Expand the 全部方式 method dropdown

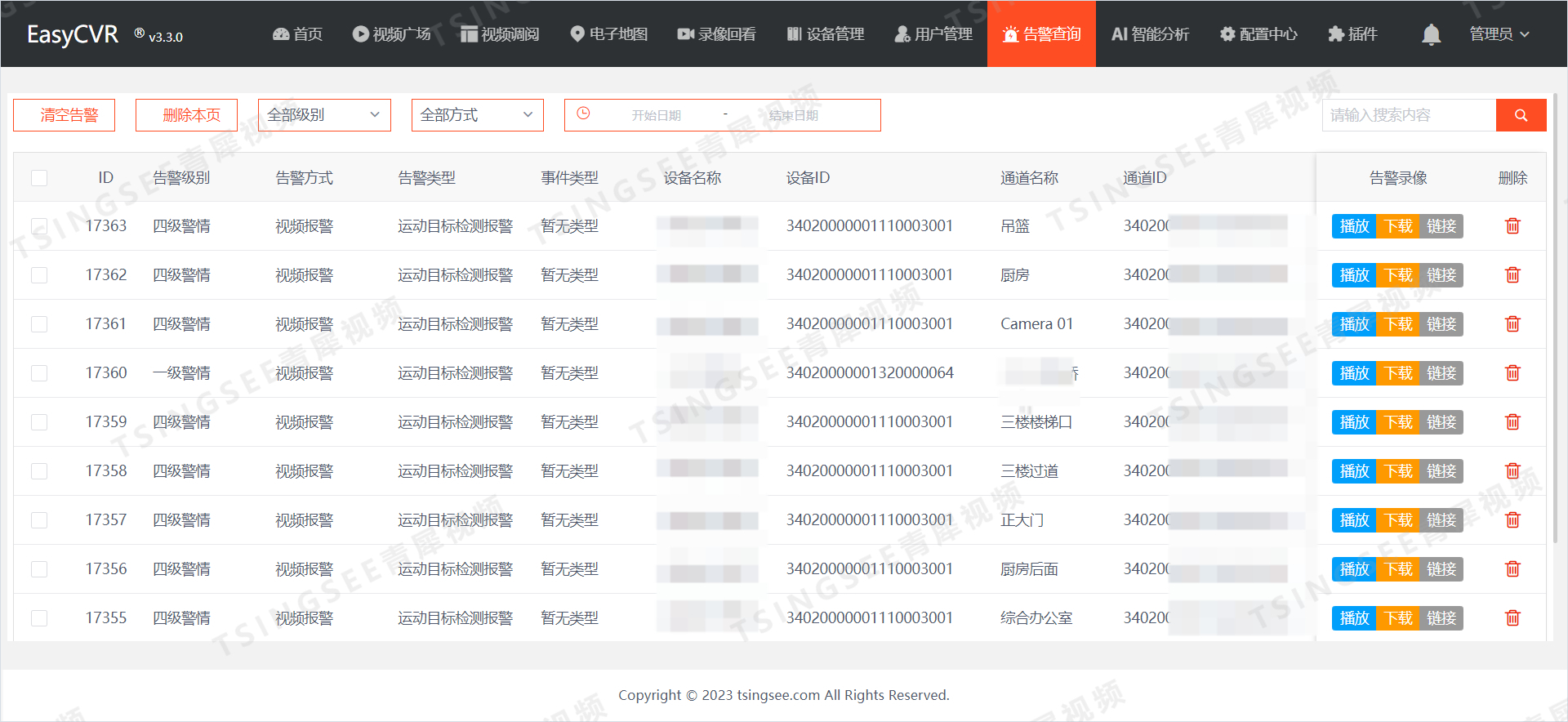[478, 115]
